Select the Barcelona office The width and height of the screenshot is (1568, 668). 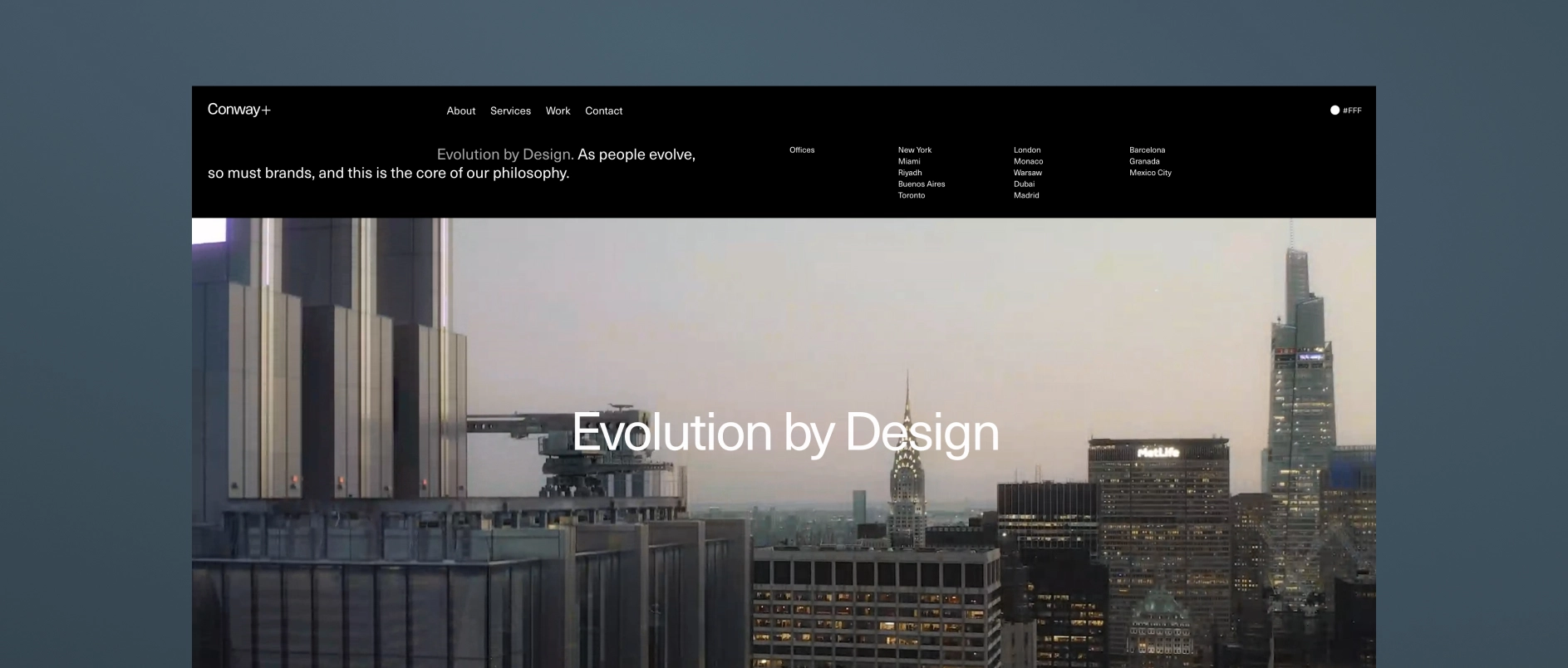tap(1147, 150)
